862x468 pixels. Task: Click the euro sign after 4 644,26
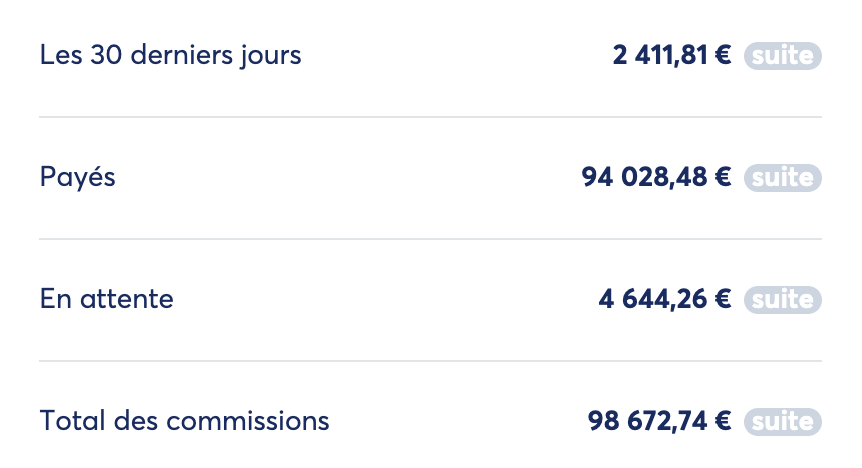(x=724, y=299)
